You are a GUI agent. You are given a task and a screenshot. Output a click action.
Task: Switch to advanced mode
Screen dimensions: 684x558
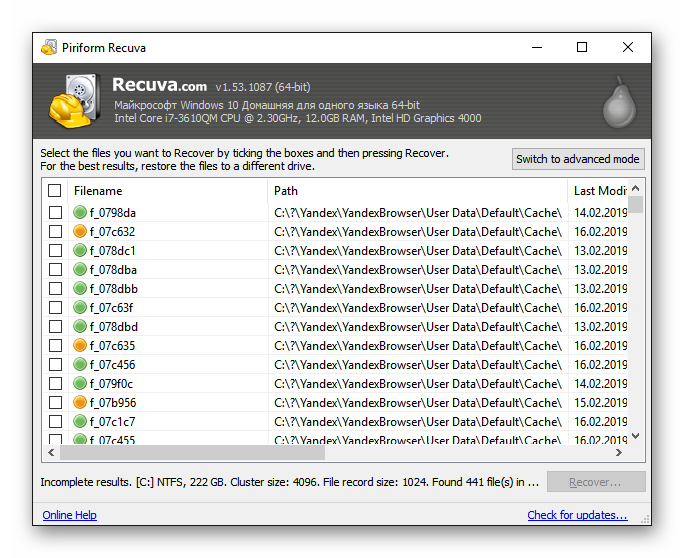click(x=578, y=159)
